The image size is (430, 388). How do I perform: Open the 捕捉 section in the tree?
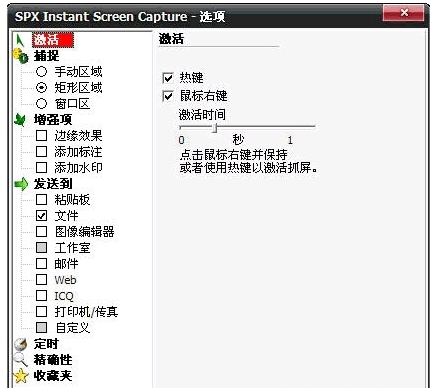pos(46,56)
